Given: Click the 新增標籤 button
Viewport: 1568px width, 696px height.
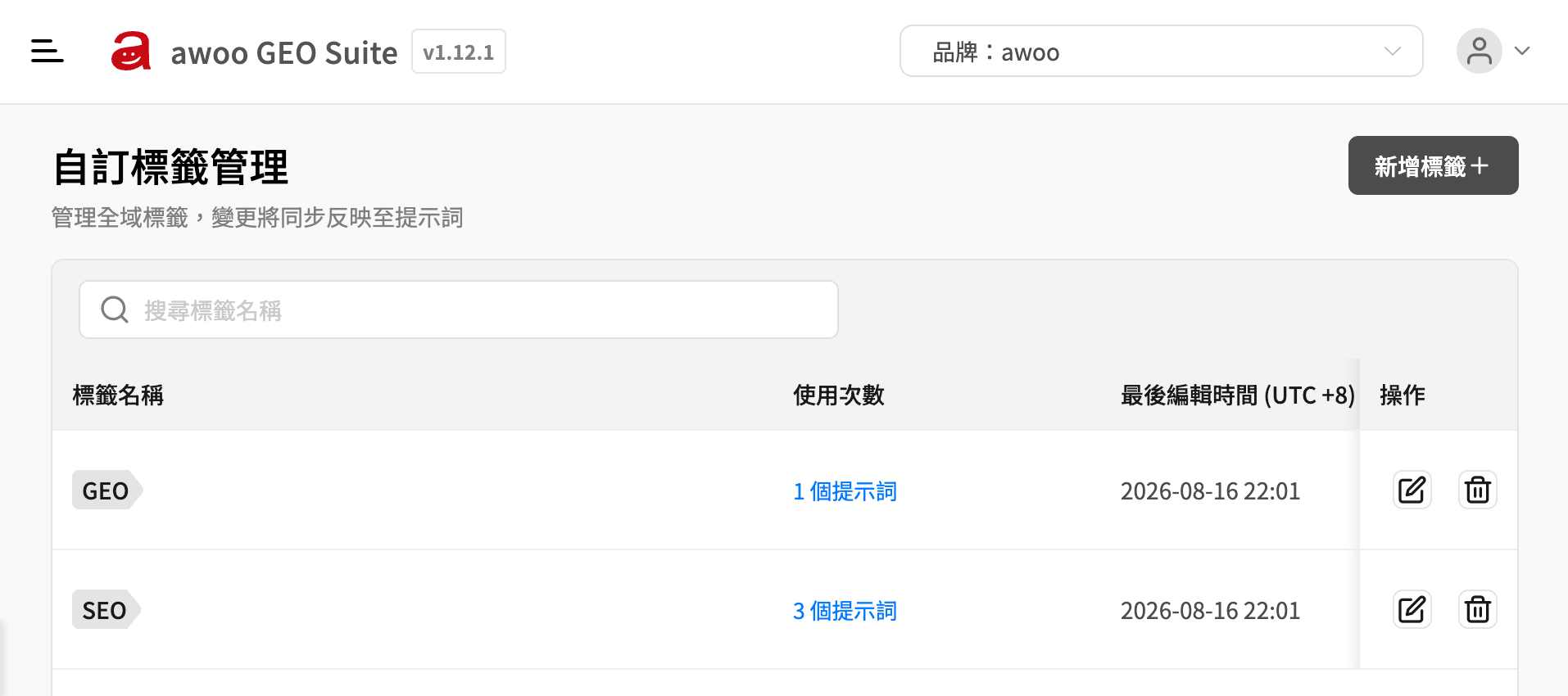Looking at the screenshot, I should click(1433, 165).
